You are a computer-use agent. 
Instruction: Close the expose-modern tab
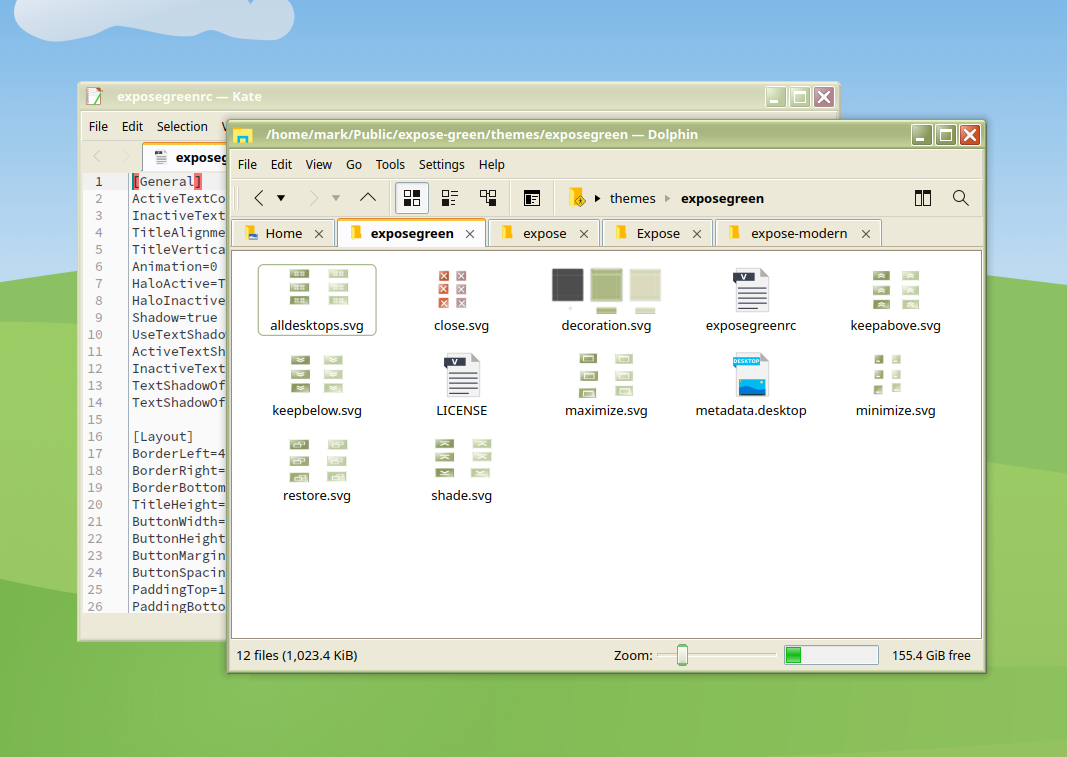coord(866,234)
